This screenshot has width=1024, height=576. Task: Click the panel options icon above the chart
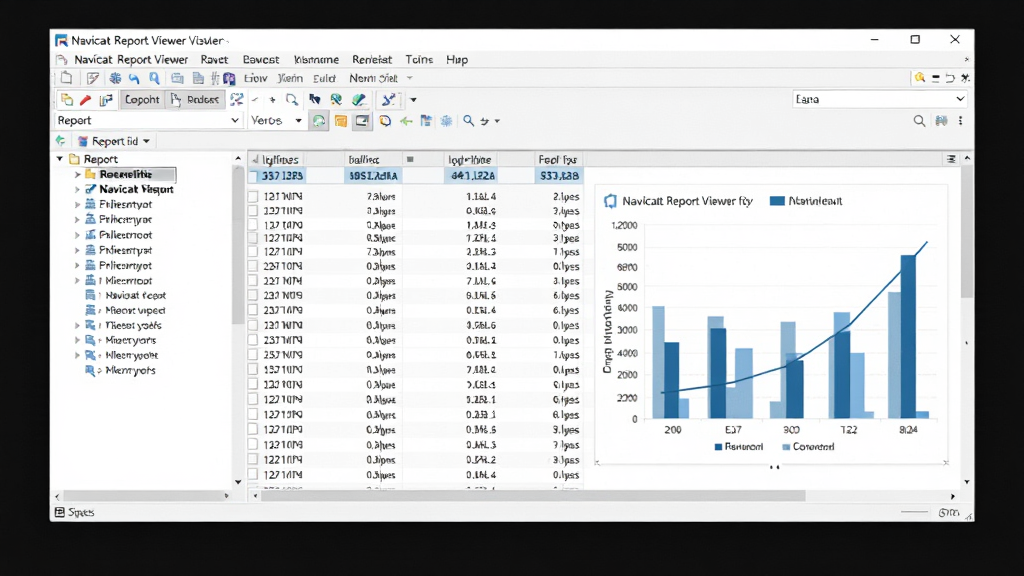pos(952,159)
